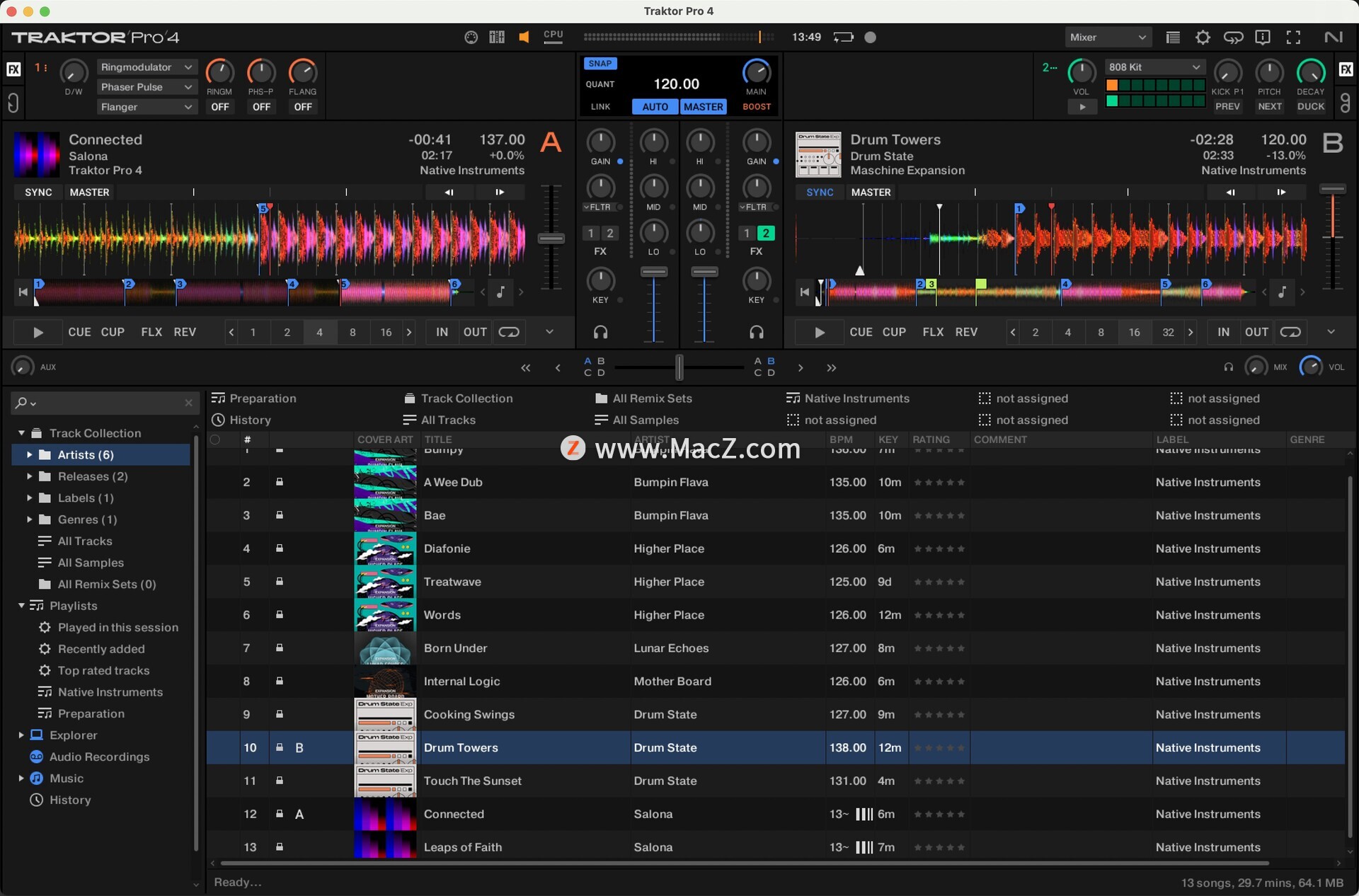Toggle right FX unit panel icon
The width and height of the screenshot is (1359, 896).
1346,69
